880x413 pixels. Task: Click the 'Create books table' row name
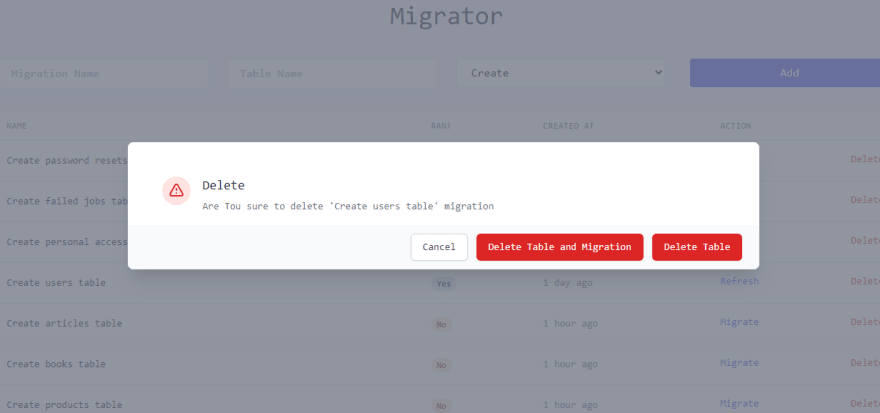coord(56,364)
